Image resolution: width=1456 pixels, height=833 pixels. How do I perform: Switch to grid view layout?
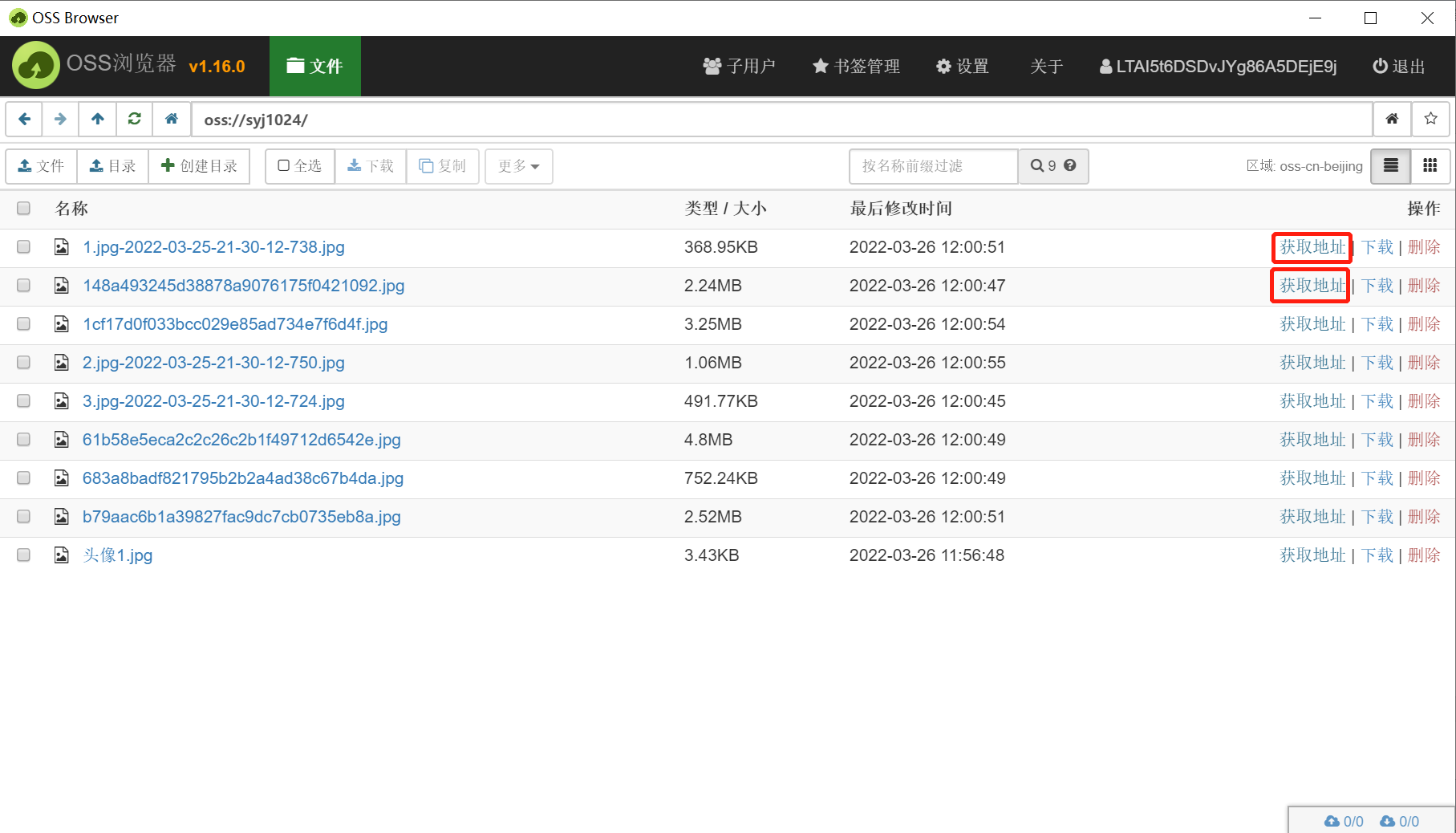click(1431, 166)
